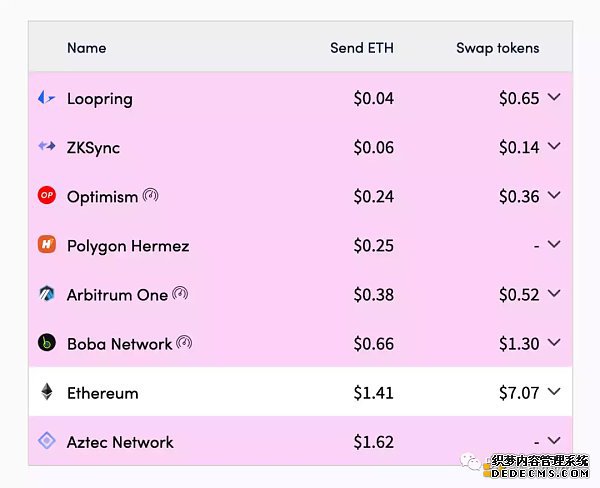Select the Boba Network name text
Viewport: 600px width, 488px height.
coord(119,344)
